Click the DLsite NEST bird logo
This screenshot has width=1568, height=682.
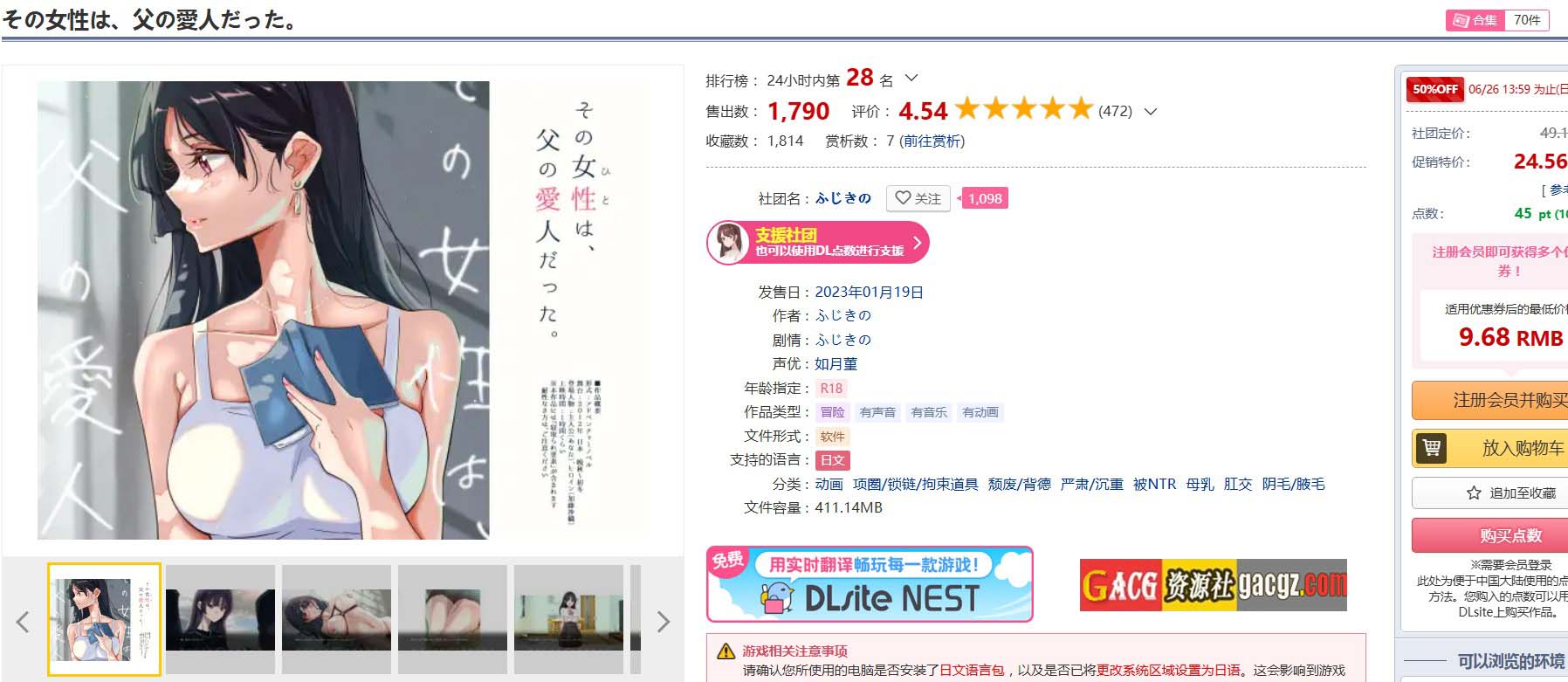776,599
